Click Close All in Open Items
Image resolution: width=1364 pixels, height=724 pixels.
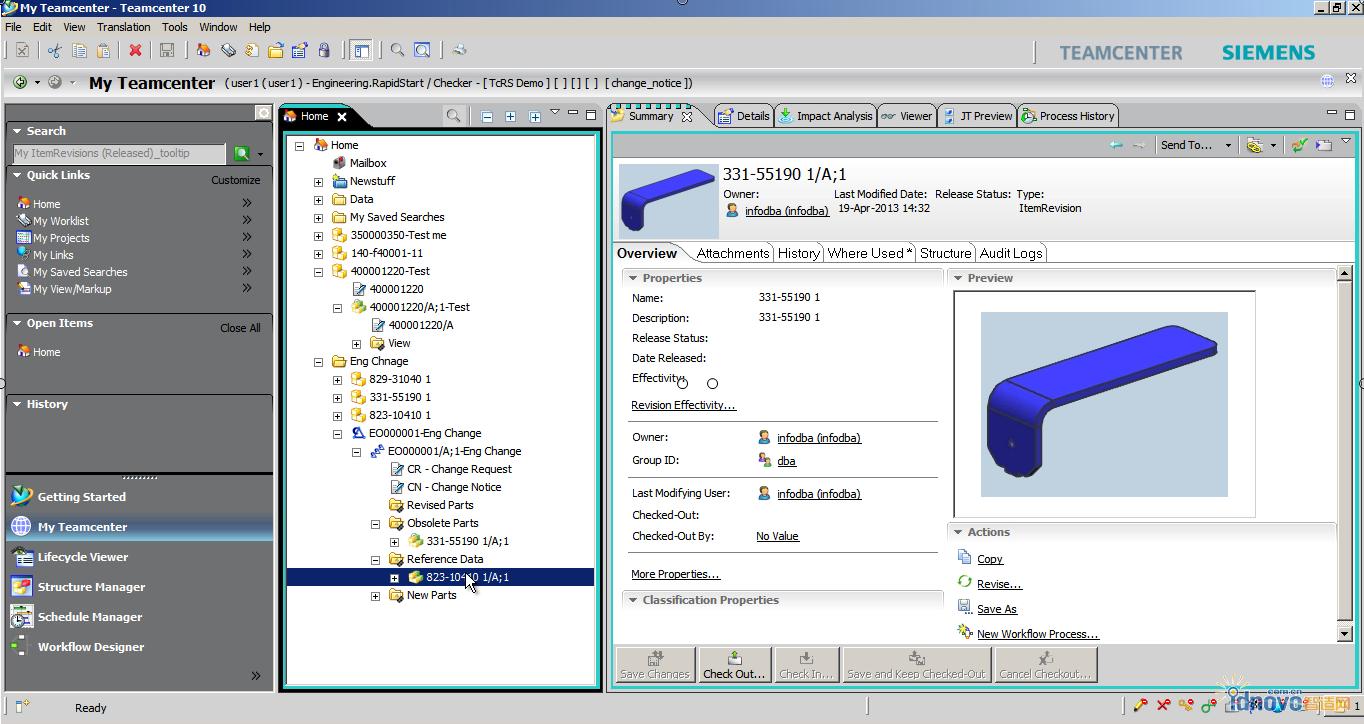(x=240, y=328)
